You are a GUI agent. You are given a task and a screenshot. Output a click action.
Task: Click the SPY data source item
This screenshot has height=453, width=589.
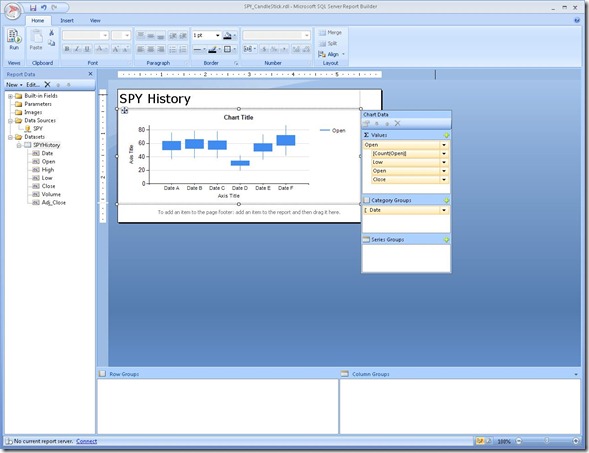[38, 128]
